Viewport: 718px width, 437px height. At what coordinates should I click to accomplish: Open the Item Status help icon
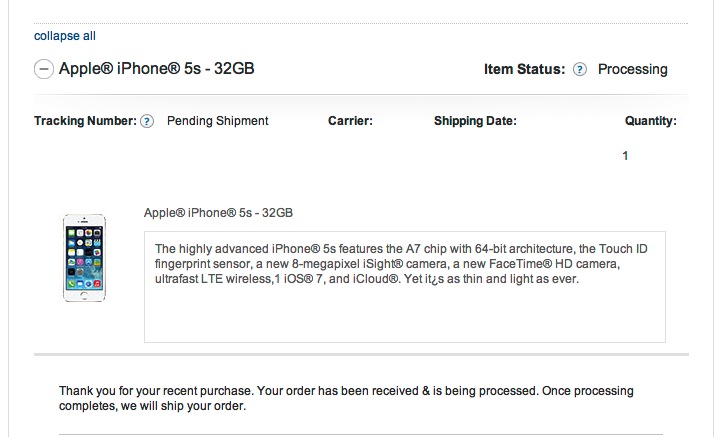pos(580,69)
